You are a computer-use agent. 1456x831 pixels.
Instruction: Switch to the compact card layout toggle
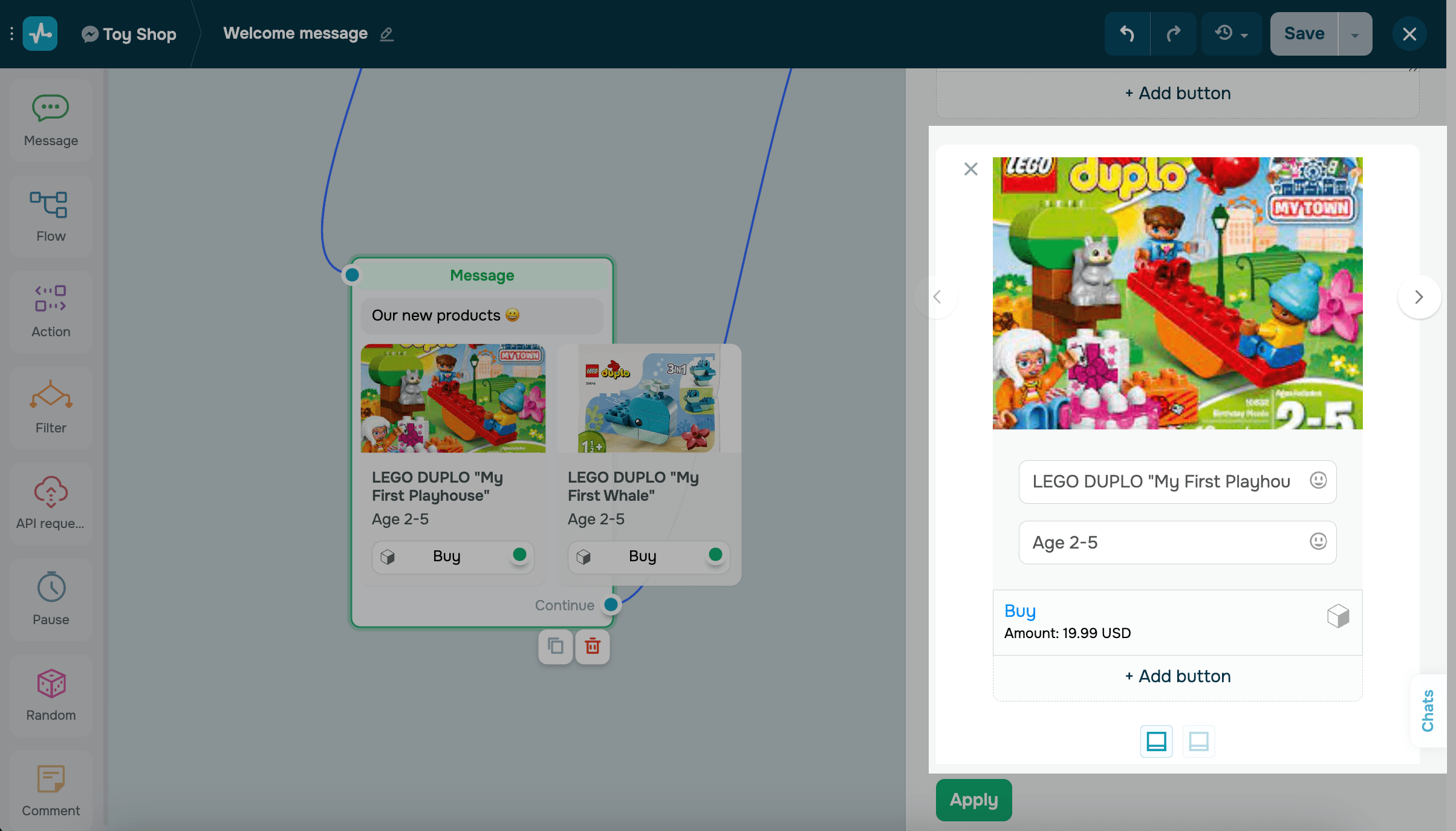point(1198,741)
